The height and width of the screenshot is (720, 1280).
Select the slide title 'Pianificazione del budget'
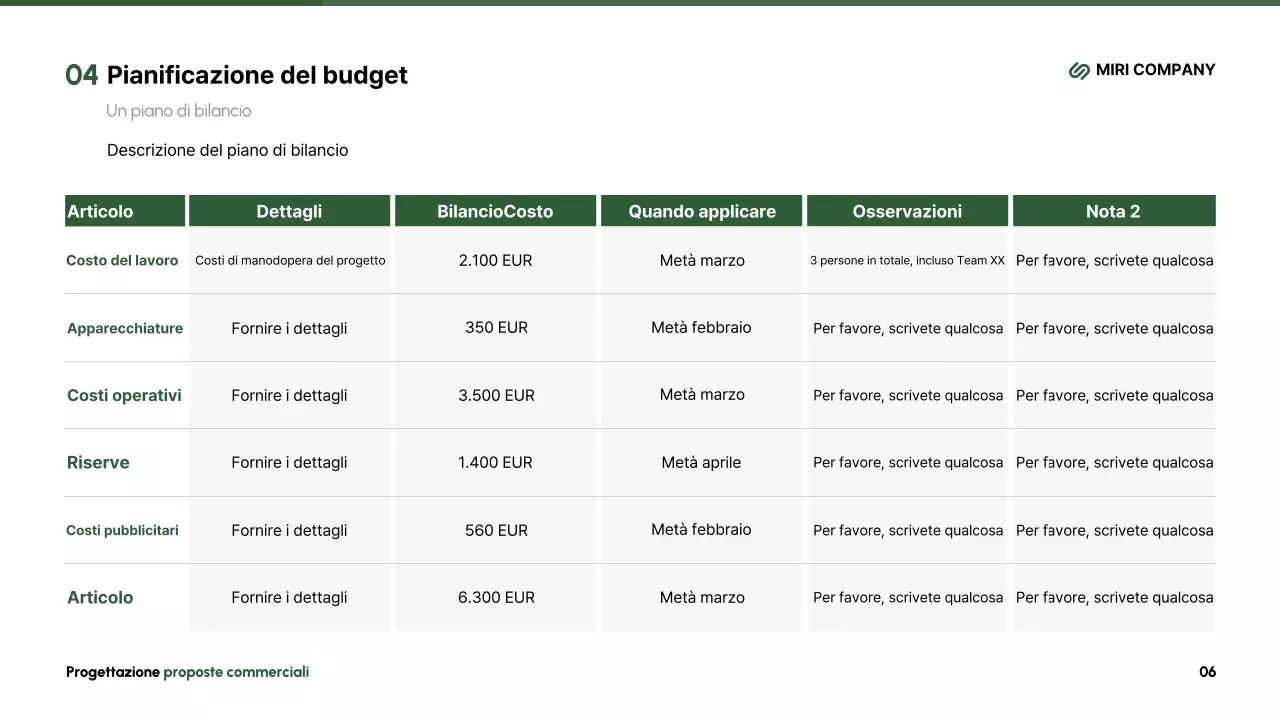[x=257, y=75]
